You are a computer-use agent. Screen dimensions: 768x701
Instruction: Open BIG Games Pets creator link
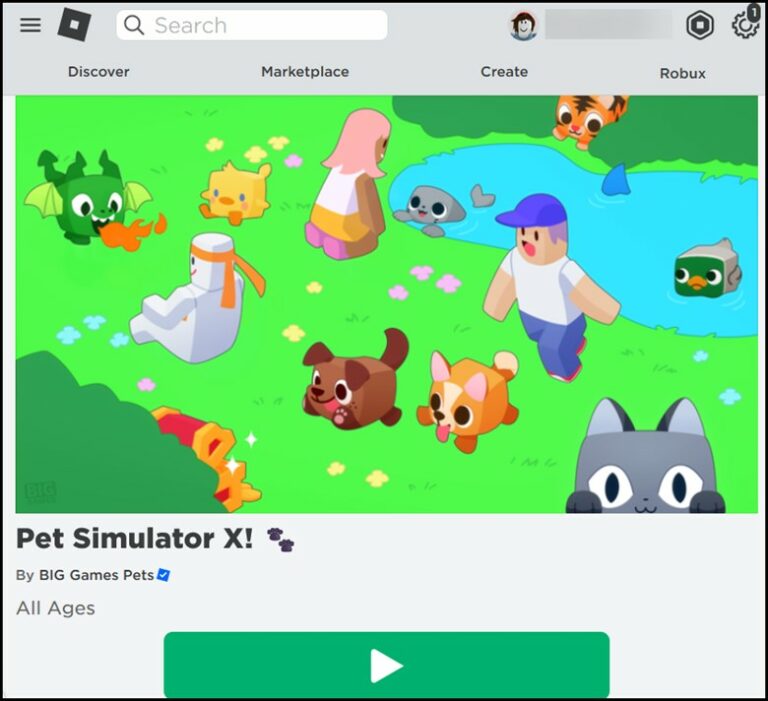(96, 575)
